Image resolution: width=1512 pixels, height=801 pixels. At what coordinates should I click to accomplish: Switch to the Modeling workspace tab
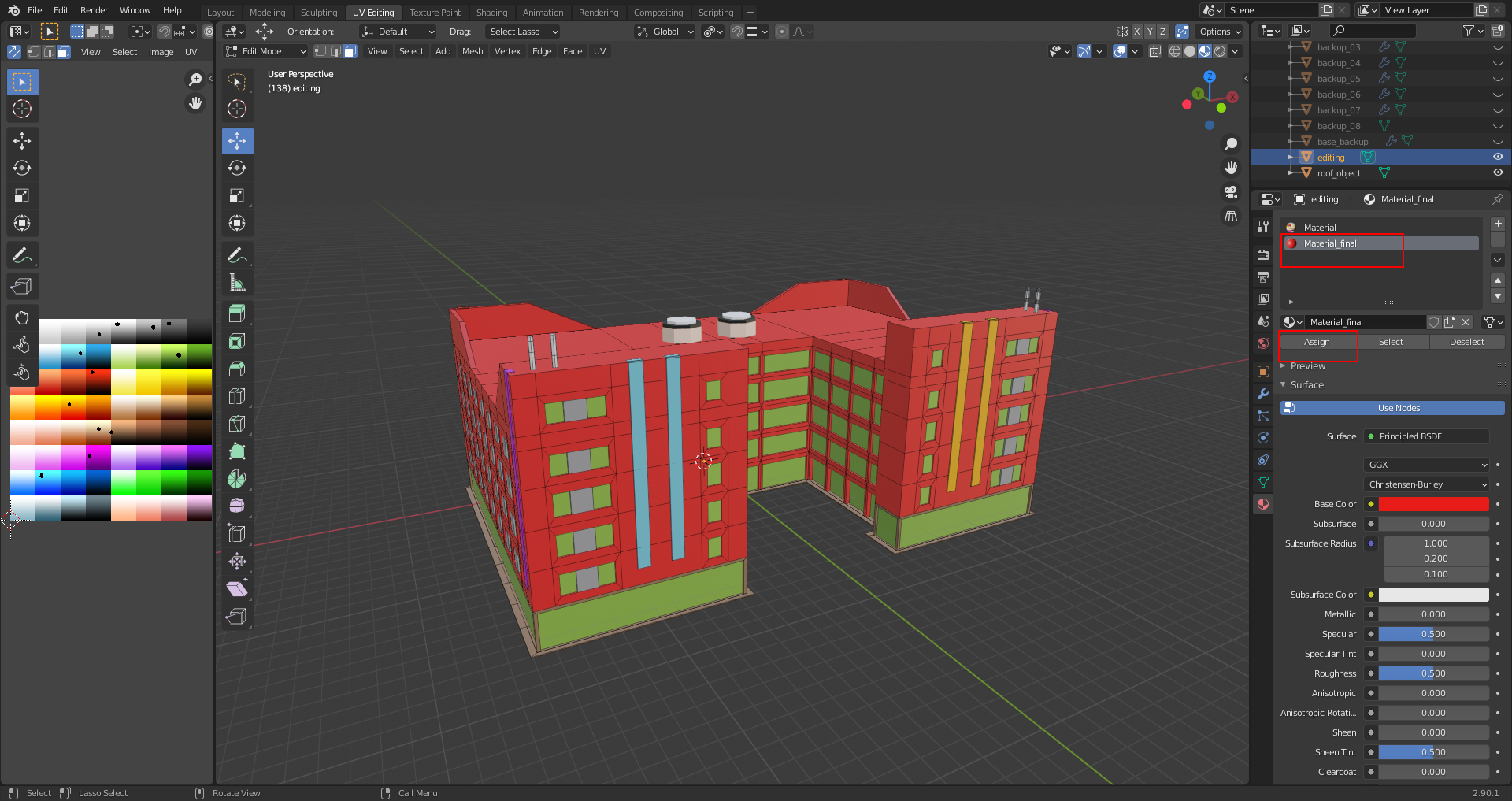pyautogui.click(x=267, y=13)
